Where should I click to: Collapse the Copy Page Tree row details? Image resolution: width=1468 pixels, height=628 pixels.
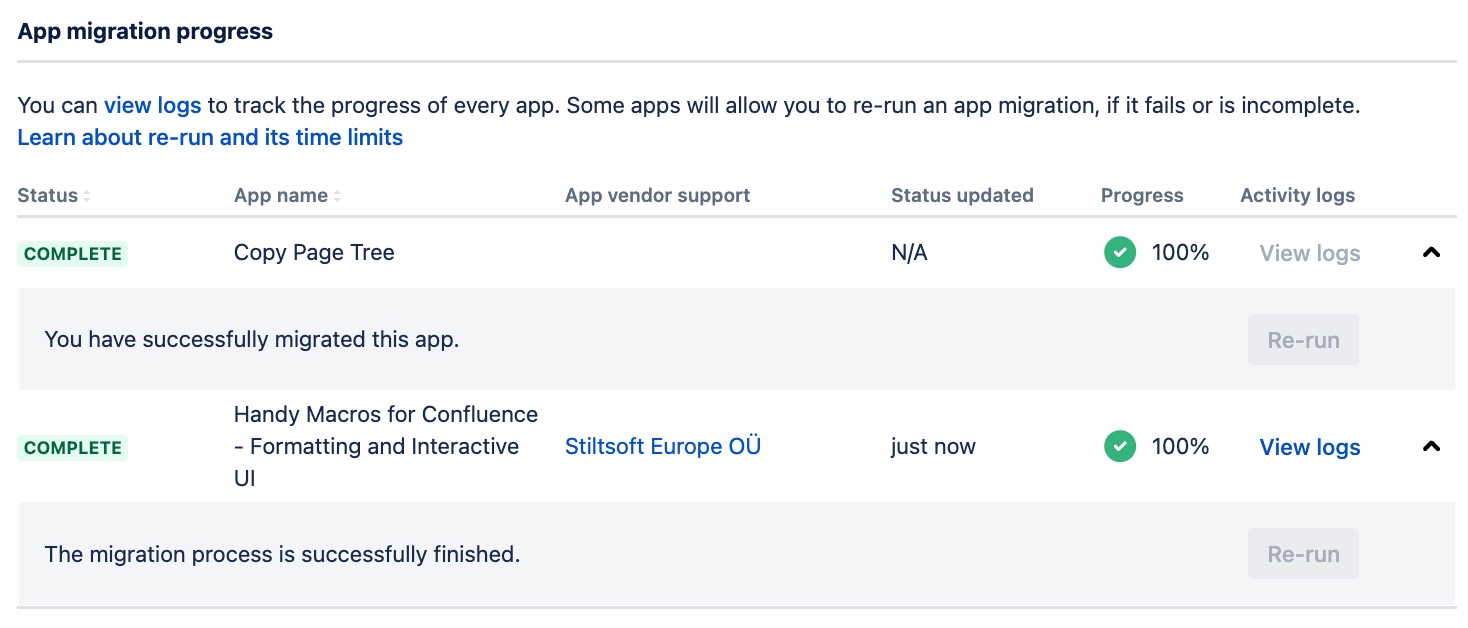1431,253
